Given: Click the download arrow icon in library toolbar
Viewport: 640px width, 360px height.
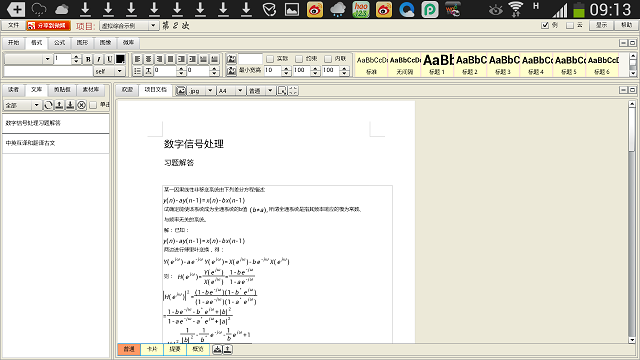Looking at the screenshot, I should tap(70, 105).
